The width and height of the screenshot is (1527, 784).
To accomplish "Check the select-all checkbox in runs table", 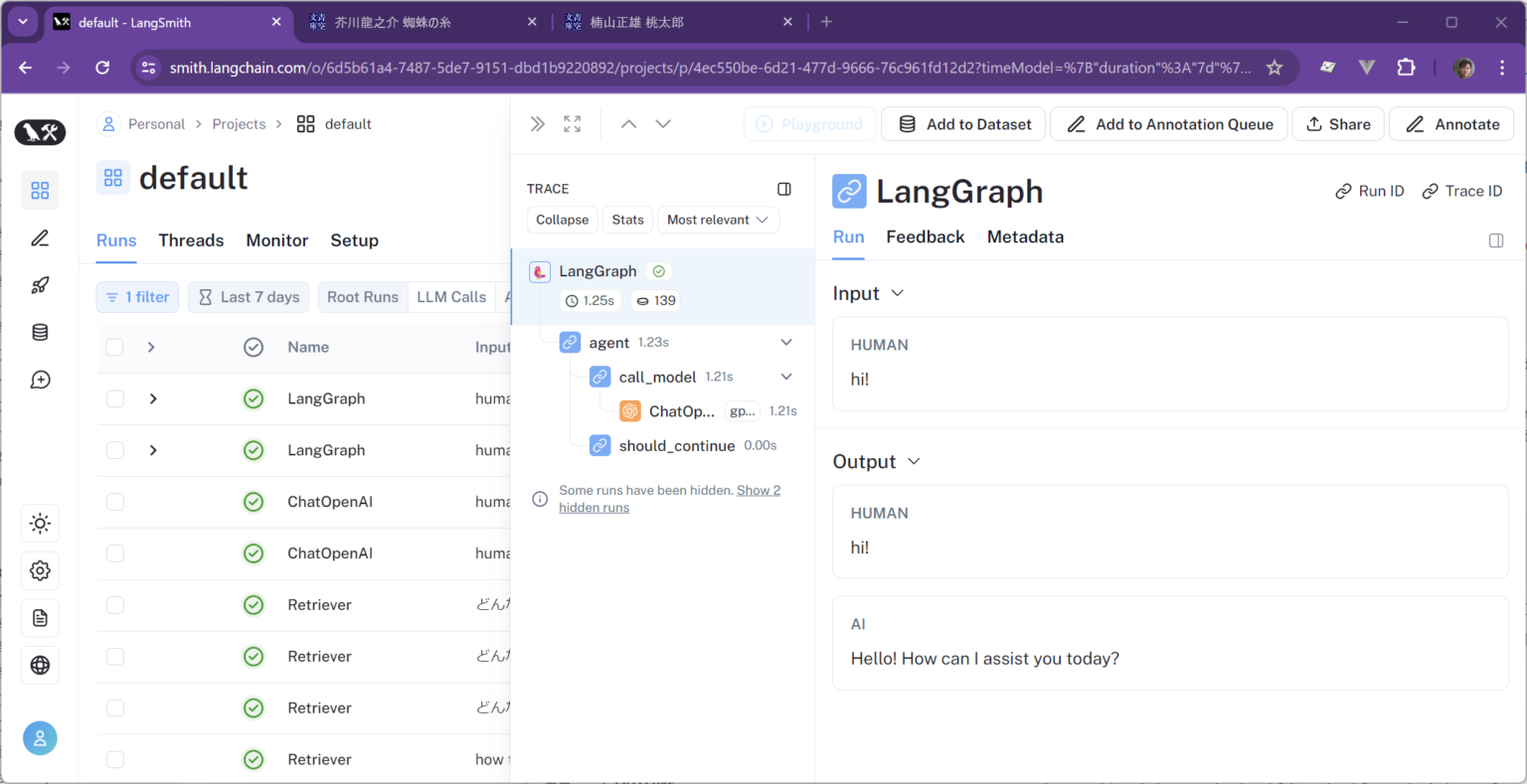I will 114,346.
